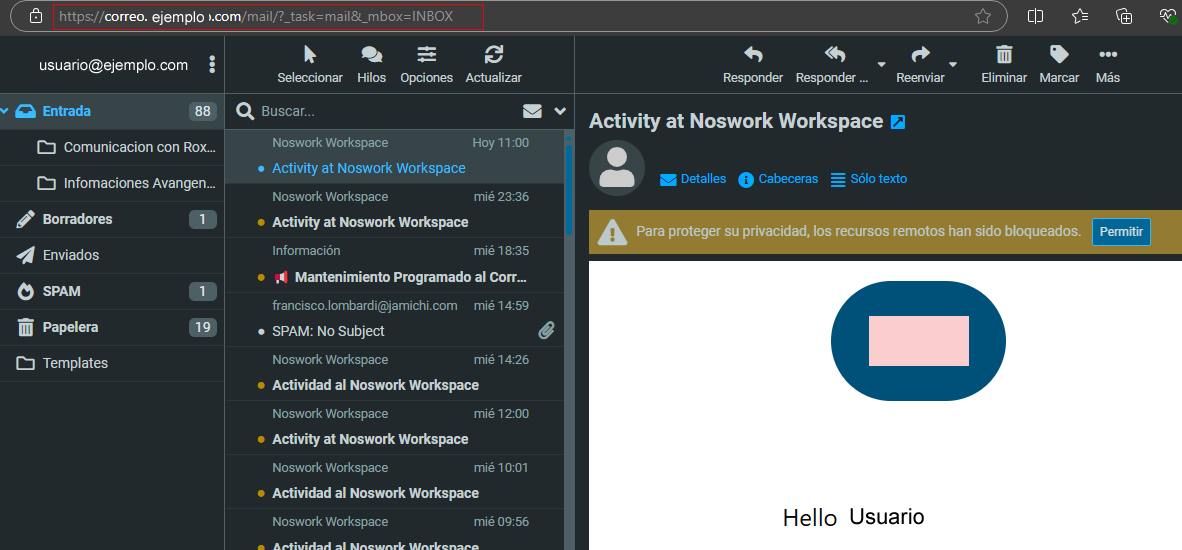Open the Papelera folder
Screen dimensions: 1182x550
(x=70, y=327)
